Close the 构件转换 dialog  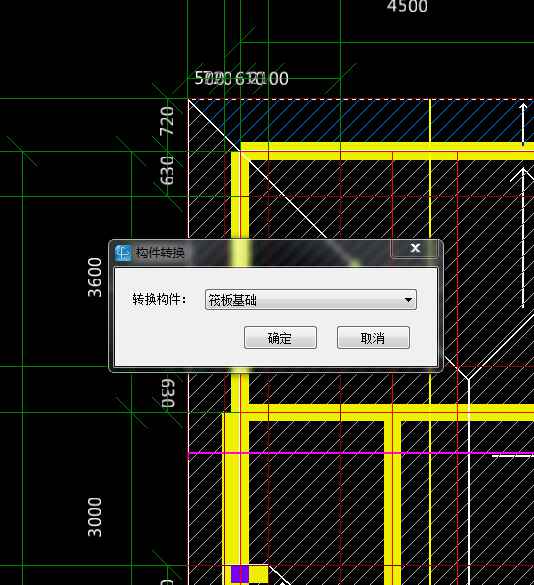(415, 248)
